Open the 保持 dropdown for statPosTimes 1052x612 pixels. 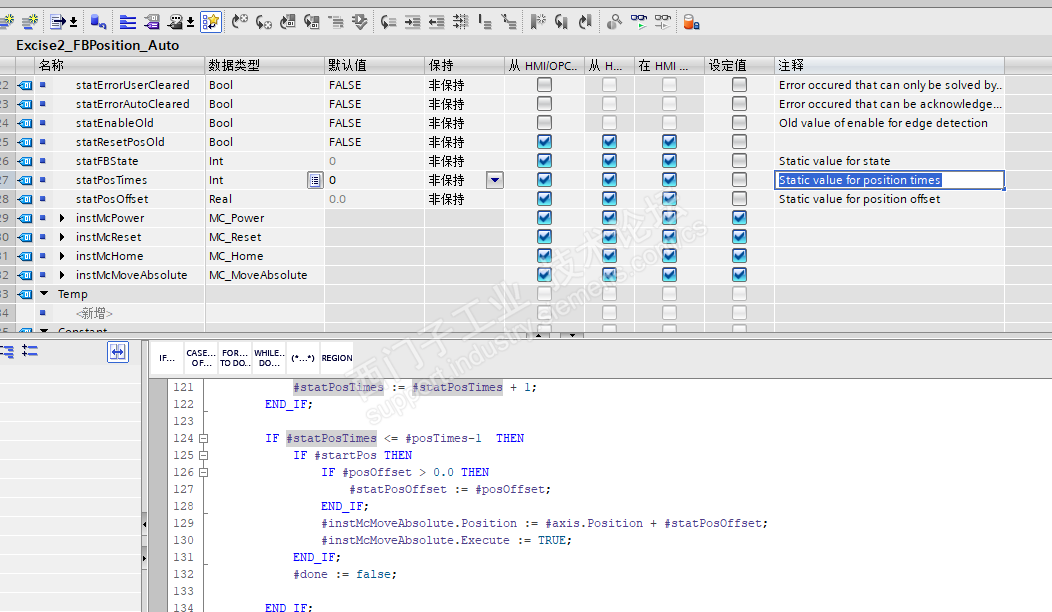point(494,180)
